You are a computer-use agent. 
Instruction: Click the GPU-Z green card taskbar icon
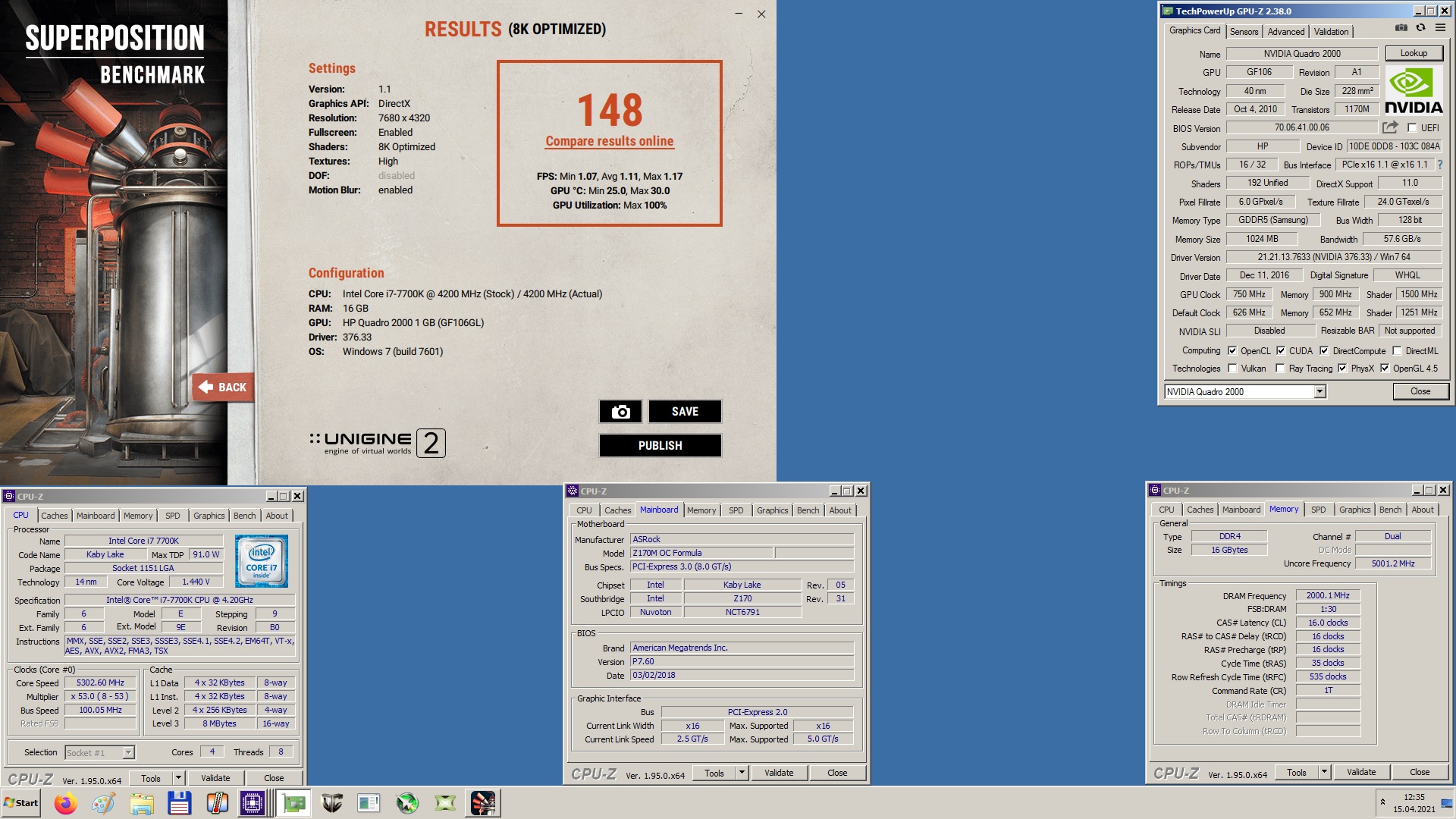click(x=293, y=803)
